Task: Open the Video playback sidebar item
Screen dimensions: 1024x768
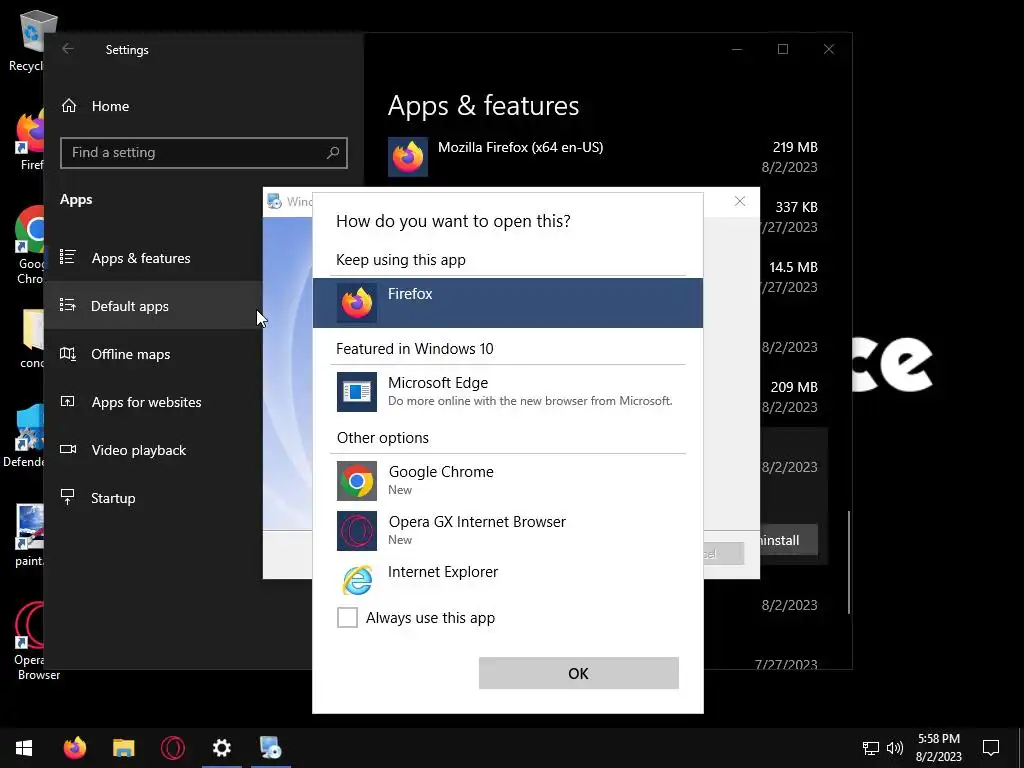Action: click(x=153, y=450)
